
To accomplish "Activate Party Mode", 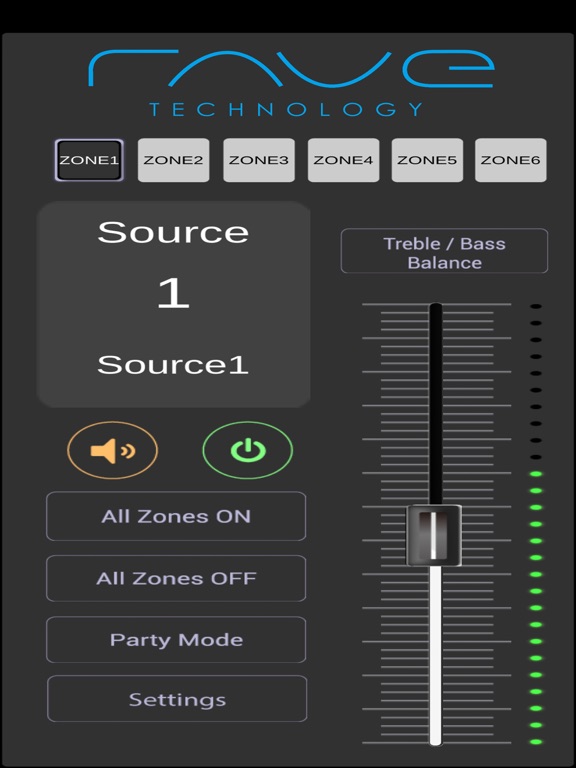I will [x=176, y=640].
